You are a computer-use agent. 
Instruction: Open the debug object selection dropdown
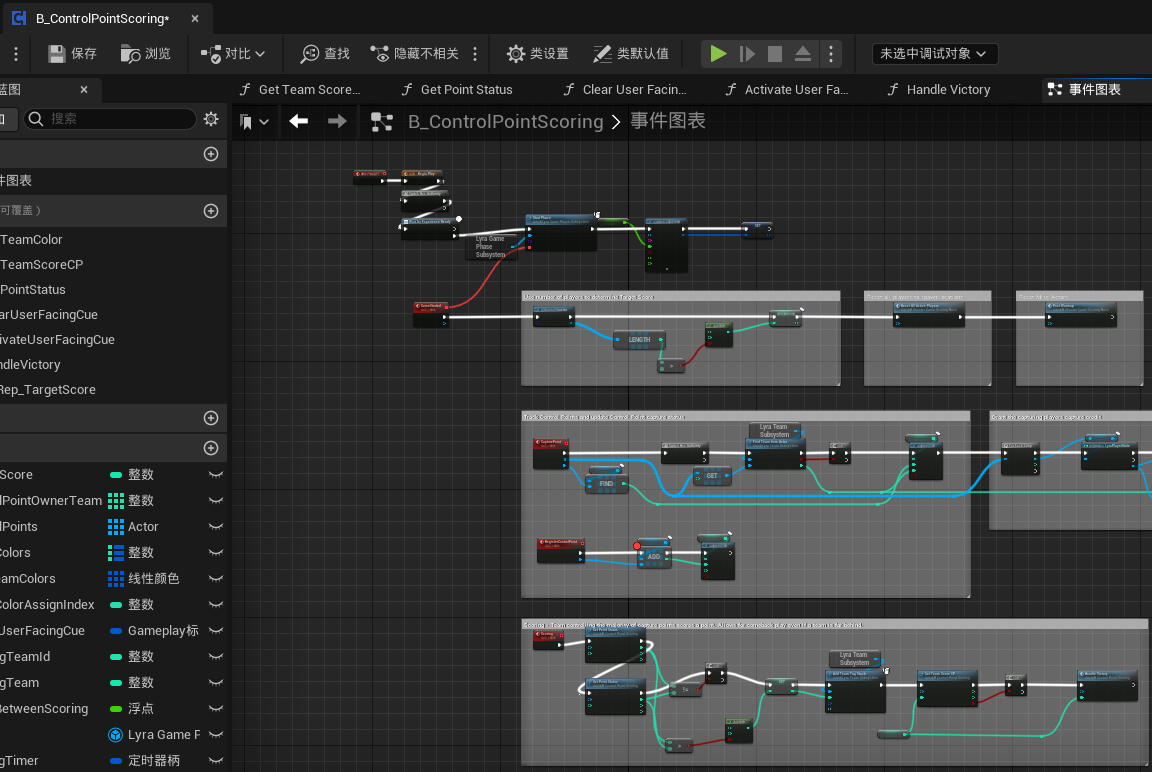[934, 54]
